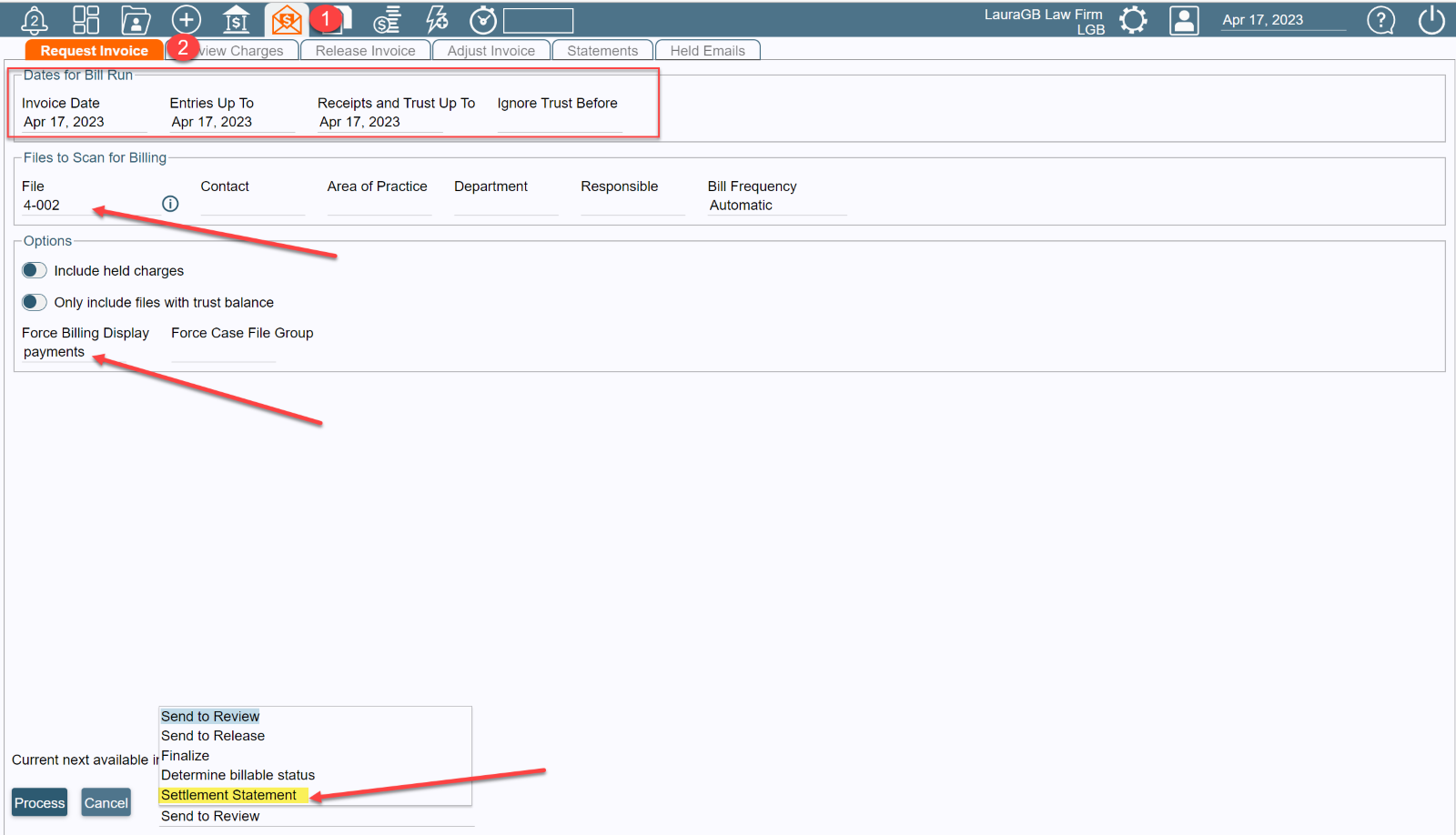Click the charges list money icon
This screenshot has width=1456, height=835.
click(x=387, y=19)
